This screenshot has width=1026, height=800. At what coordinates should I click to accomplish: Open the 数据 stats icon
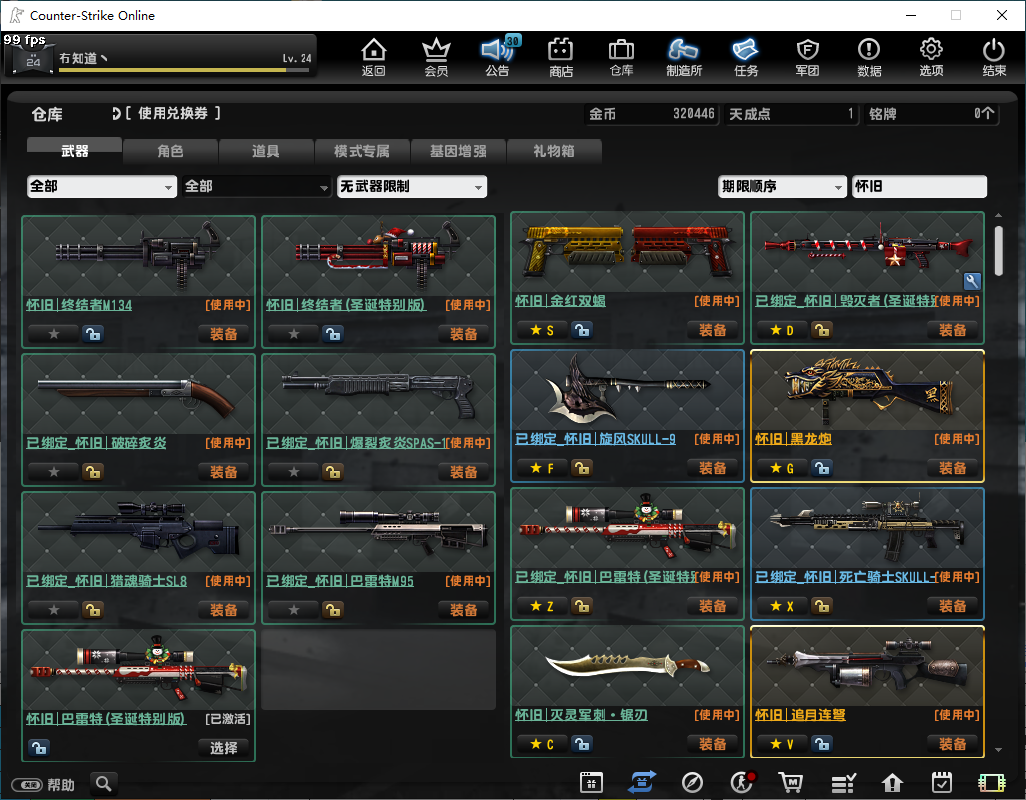[x=869, y=57]
